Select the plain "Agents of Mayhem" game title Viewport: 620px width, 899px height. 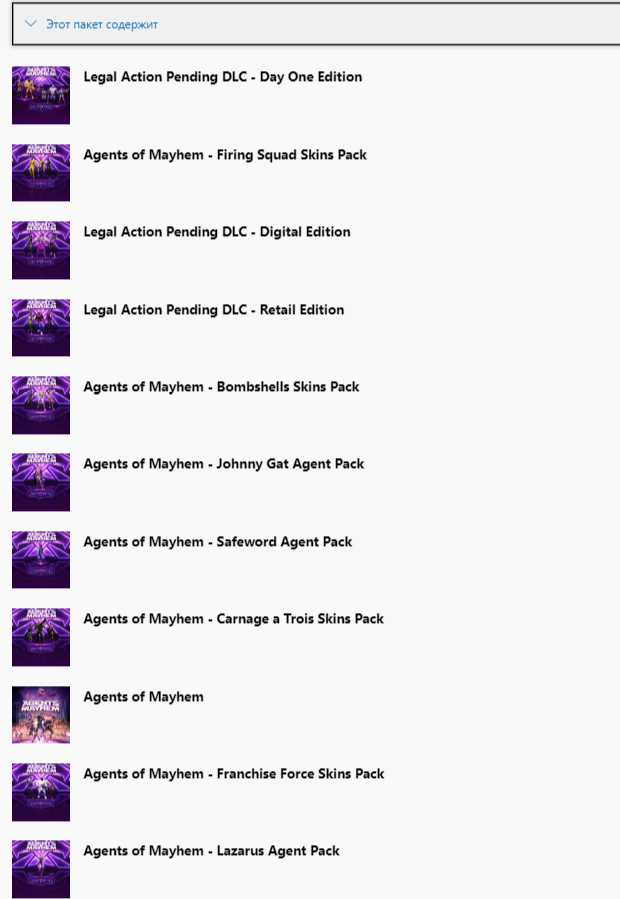[x=143, y=697]
